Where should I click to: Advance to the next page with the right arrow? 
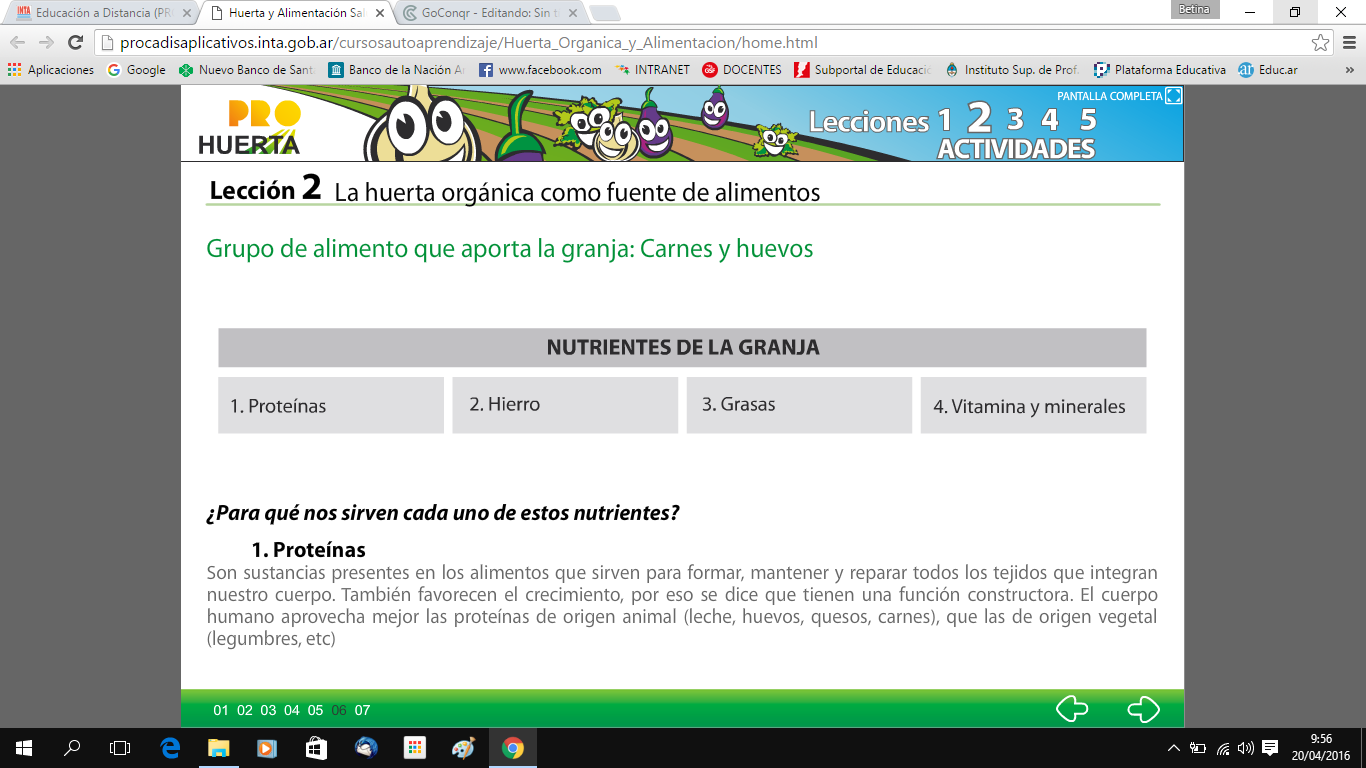click(1143, 709)
